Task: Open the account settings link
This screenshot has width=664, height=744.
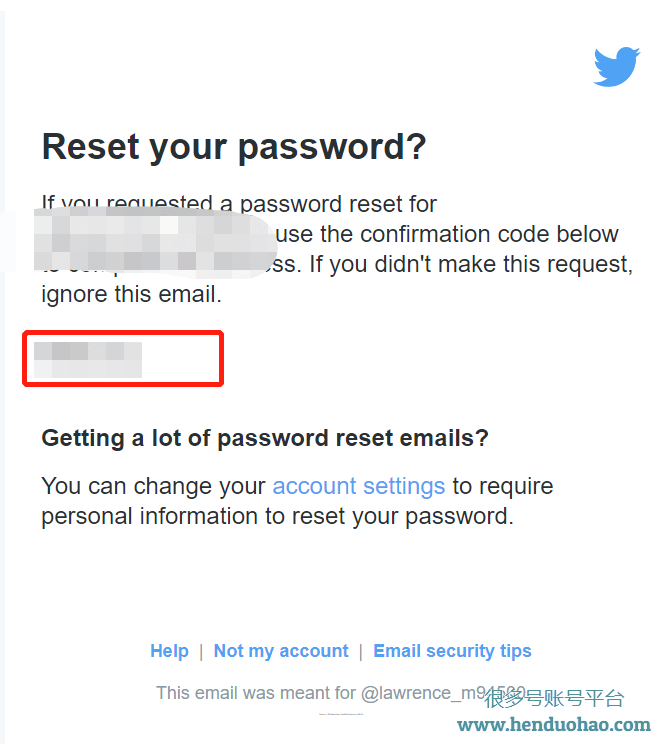Action: [359, 486]
